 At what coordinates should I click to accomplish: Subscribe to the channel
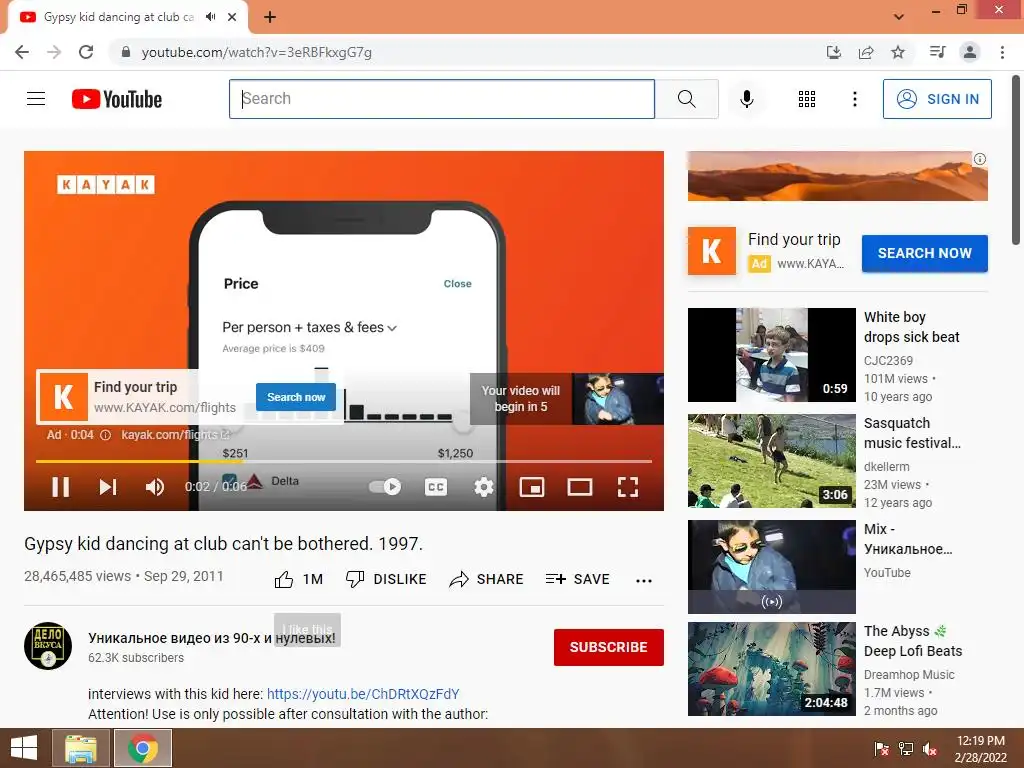tap(609, 647)
